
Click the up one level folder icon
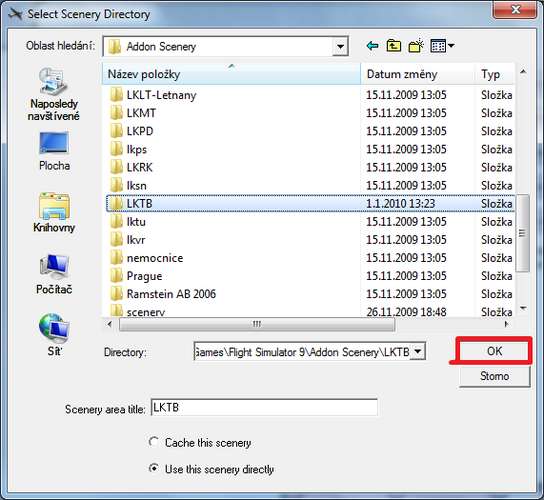(x=394, y=45)
